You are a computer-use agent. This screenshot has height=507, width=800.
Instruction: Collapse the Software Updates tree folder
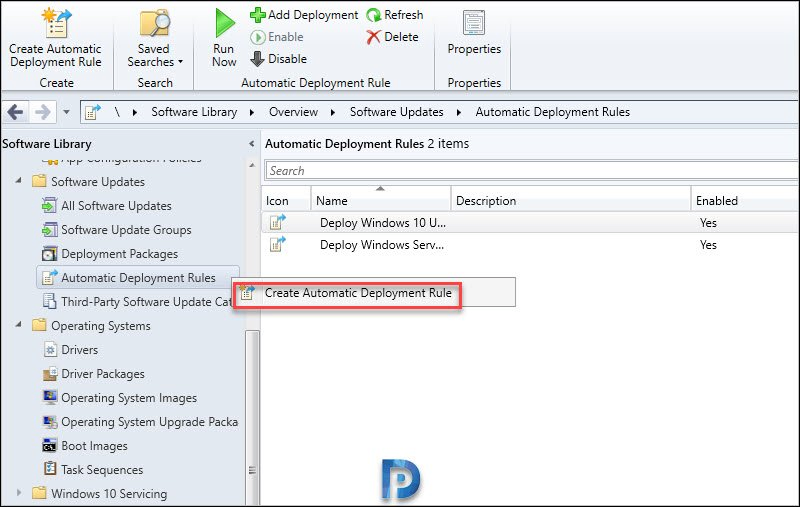[18, 180]
